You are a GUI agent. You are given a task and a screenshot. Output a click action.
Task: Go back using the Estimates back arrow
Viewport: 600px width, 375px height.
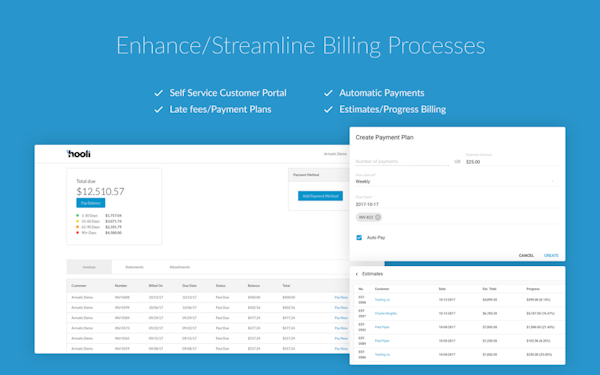coord(357,274)
